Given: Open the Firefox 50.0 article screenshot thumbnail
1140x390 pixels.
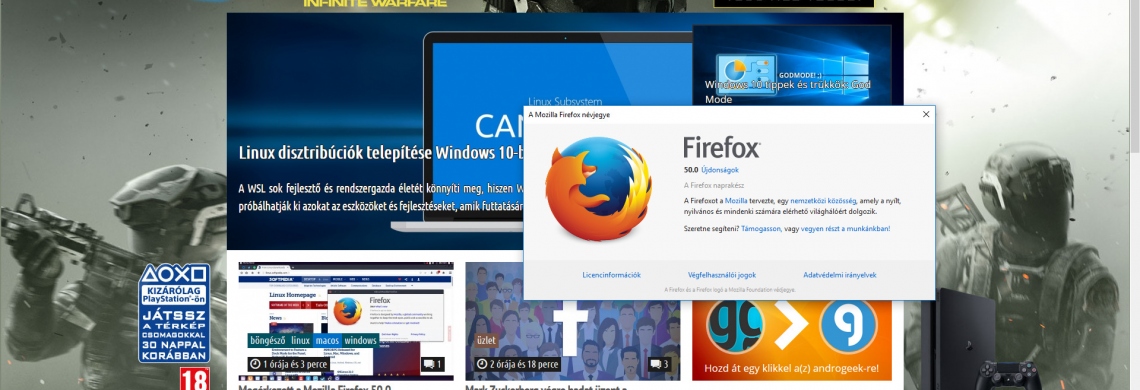Looking at the screenshot, I should (x=346, y=321).
